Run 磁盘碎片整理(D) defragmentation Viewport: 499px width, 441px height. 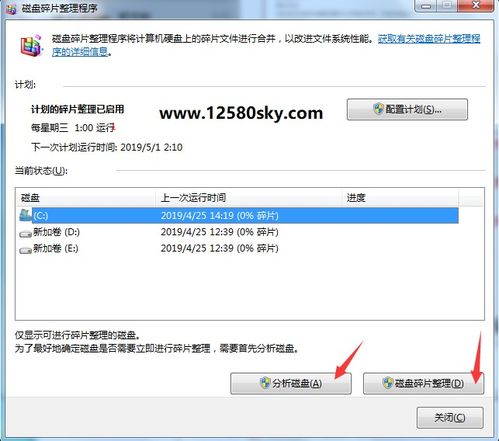point(423,383)
